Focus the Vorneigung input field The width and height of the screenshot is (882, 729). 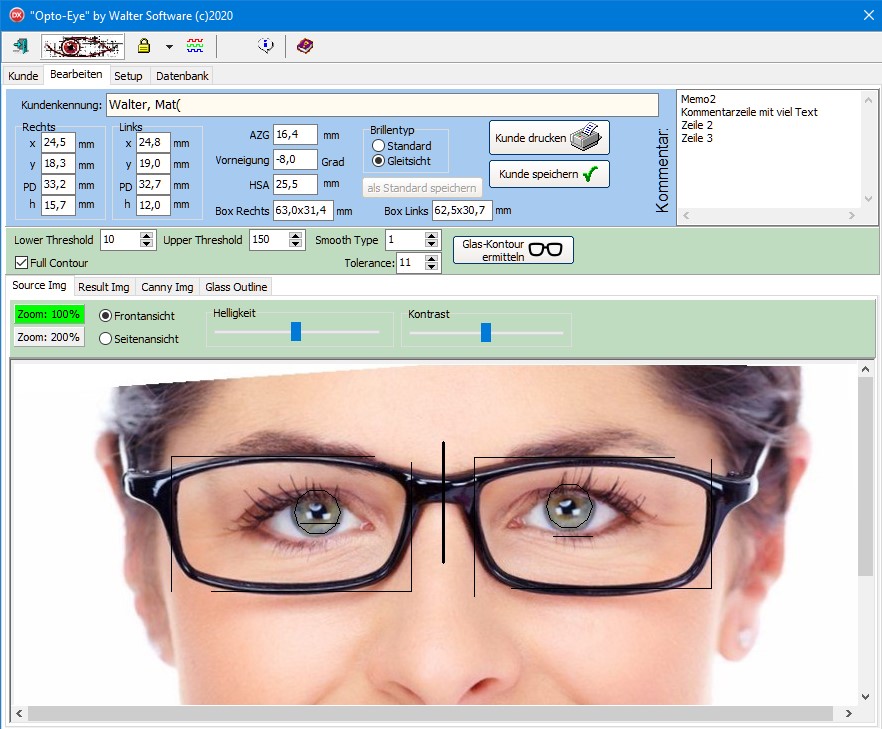[295, 160]
